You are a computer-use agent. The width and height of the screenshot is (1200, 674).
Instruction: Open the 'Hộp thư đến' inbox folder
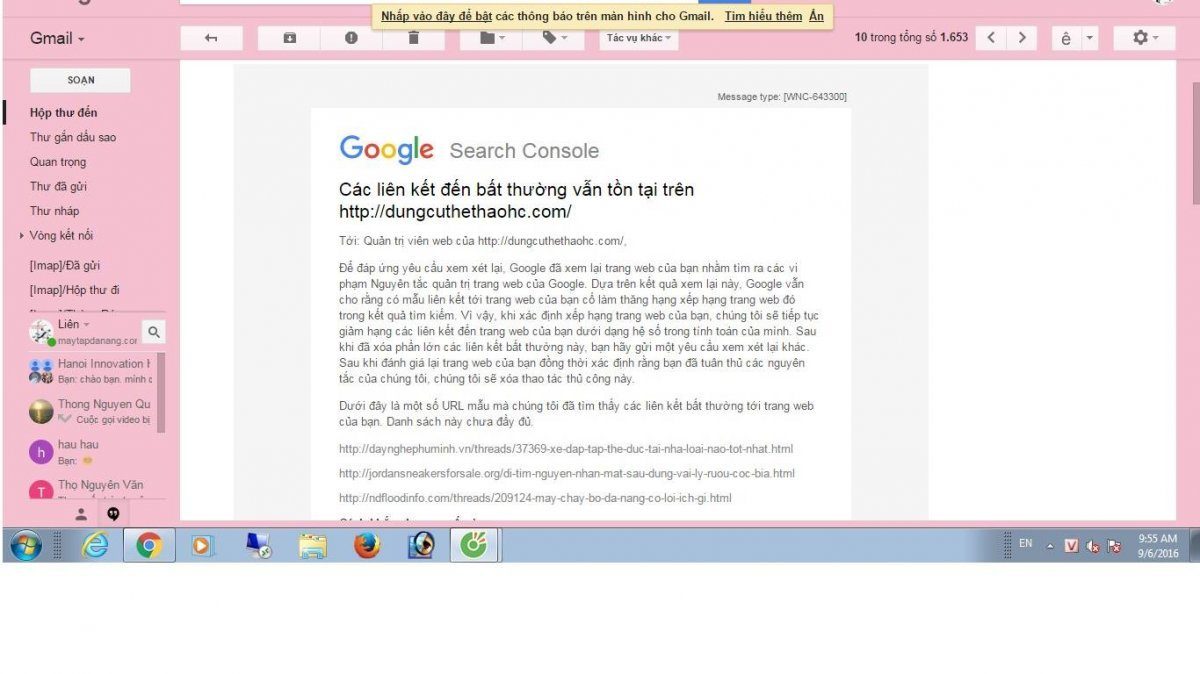64,113
